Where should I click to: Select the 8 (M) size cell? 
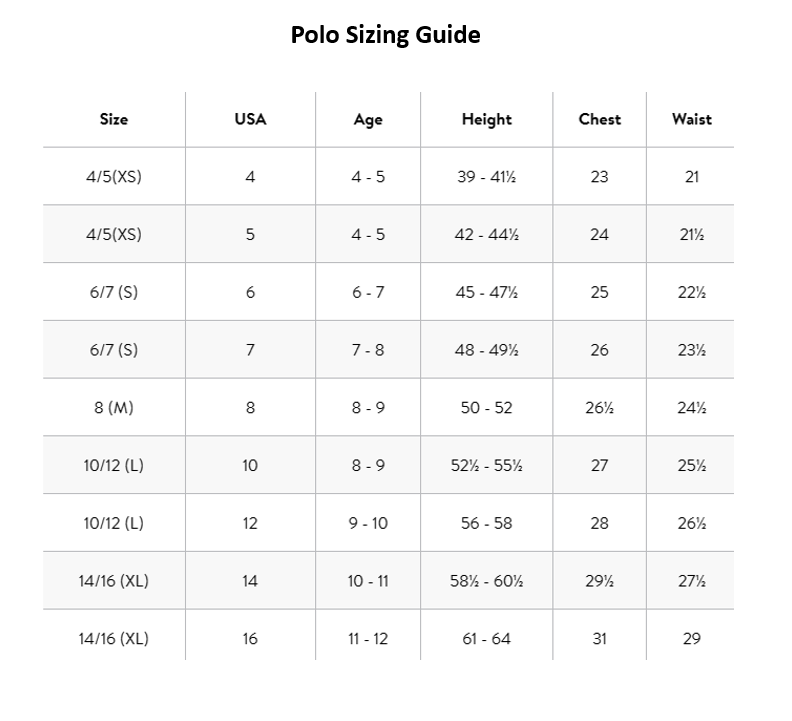[x=114, y=408]
